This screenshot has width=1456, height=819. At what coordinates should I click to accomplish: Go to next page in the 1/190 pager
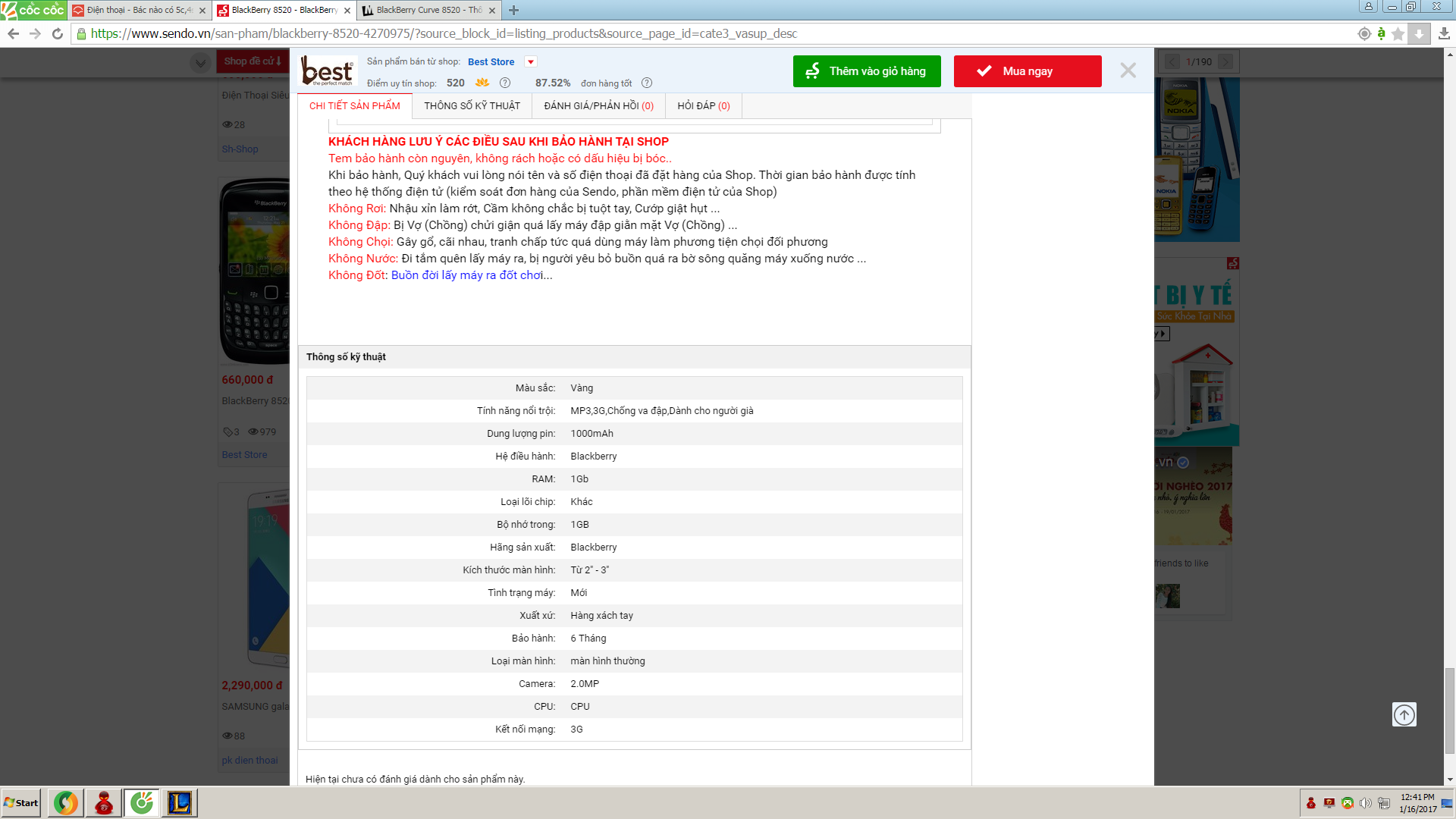(x=1225, y=61)
